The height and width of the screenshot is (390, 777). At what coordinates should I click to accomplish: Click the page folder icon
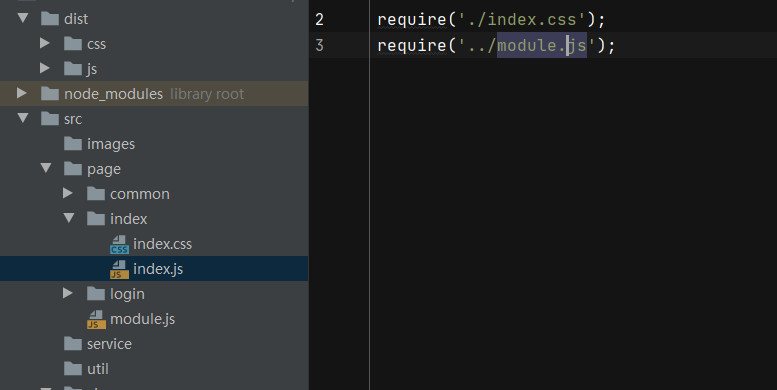[73, 168]
